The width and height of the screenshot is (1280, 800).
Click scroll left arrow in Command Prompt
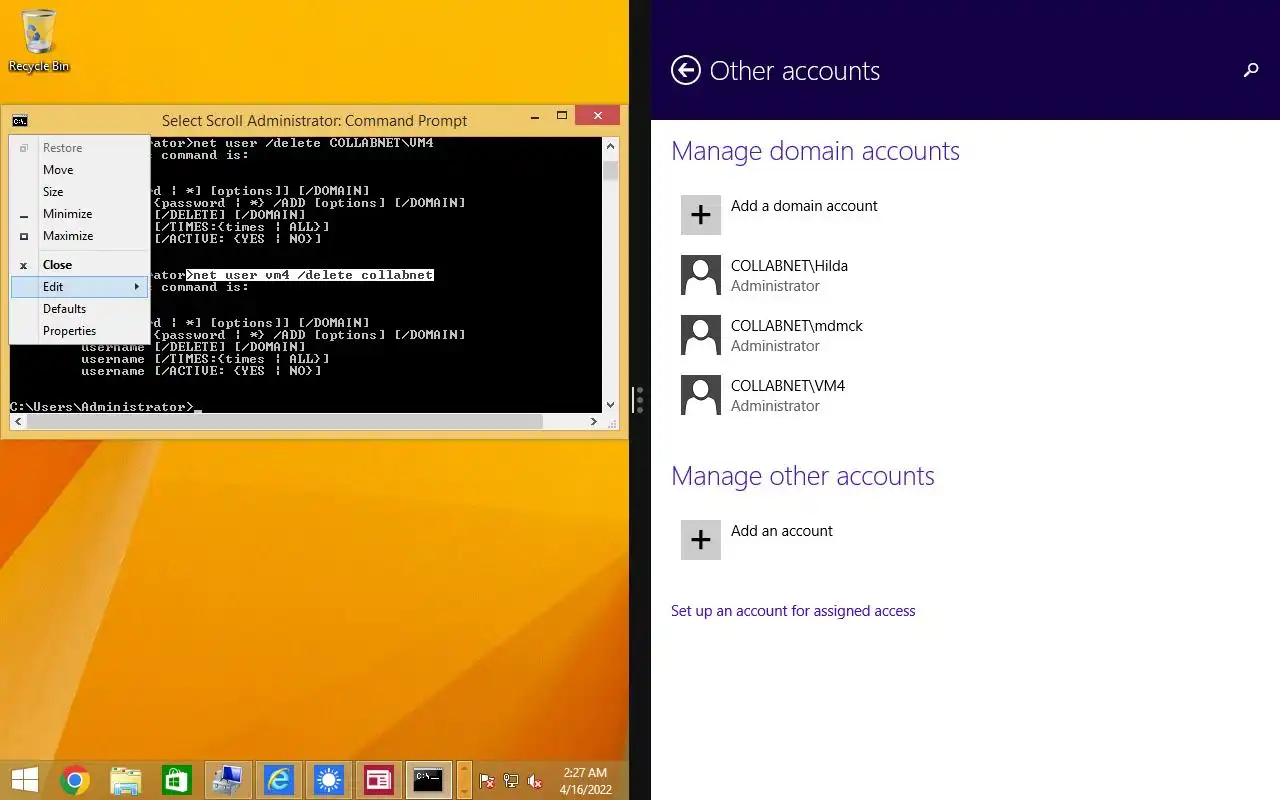(18, 422)
